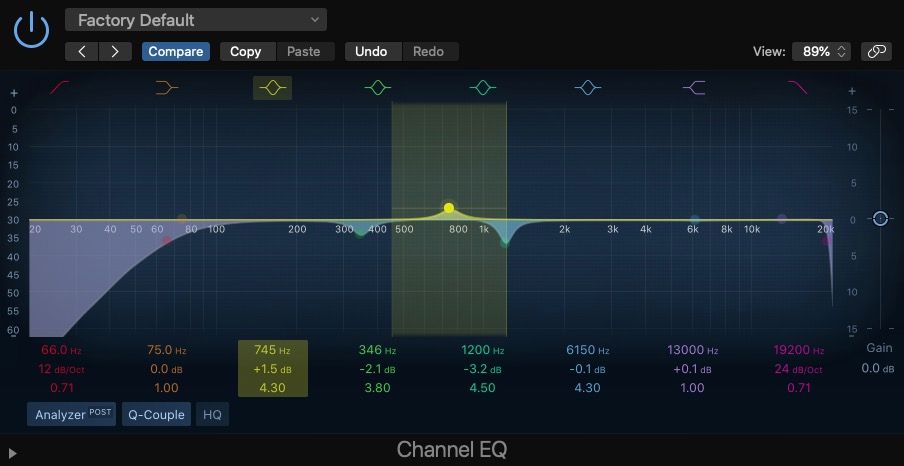Open the View size 89% dropdown
Image resolution: width=904 pixels, height=466 pixels.
[x=821, y=51]
